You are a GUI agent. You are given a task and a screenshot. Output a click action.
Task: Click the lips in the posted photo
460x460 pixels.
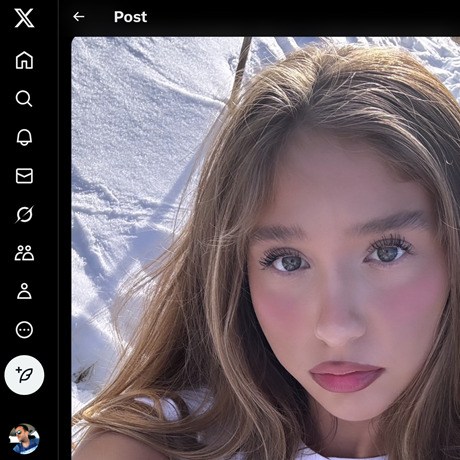point(347,377)
